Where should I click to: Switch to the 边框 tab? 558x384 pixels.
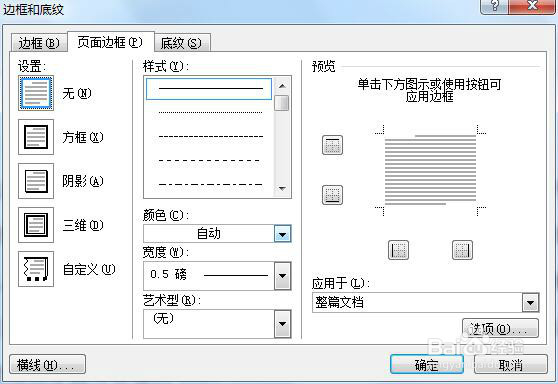click(39, 43)
